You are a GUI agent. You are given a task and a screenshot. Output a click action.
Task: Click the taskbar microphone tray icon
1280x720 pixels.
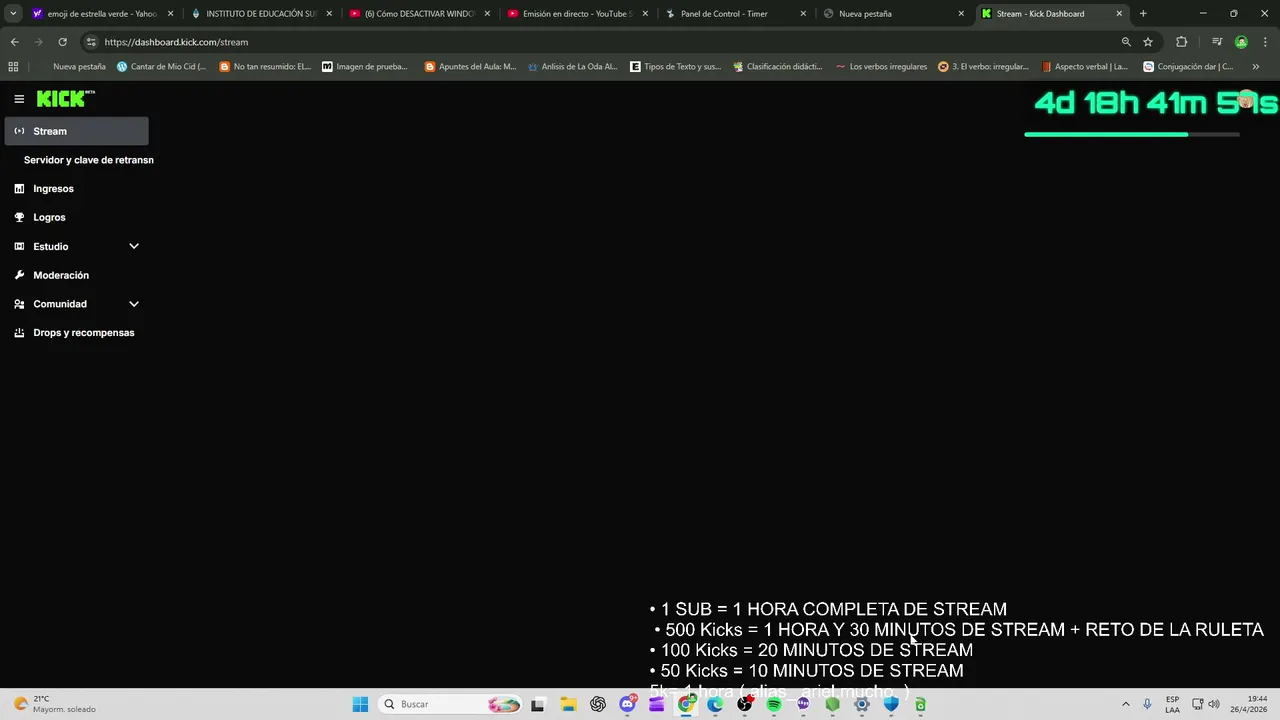click(x=1147, y=704)
